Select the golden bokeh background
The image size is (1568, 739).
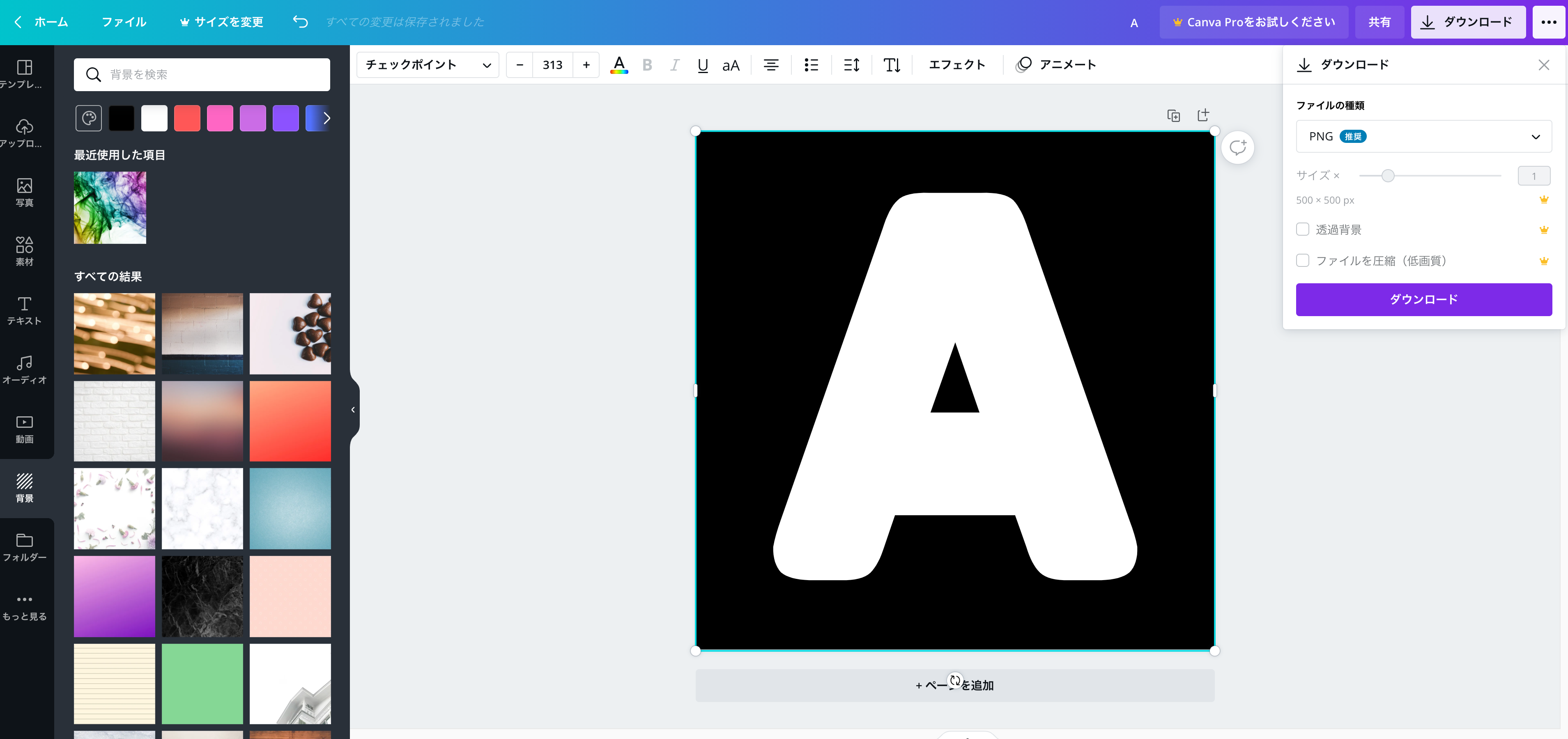click(115, 334)
